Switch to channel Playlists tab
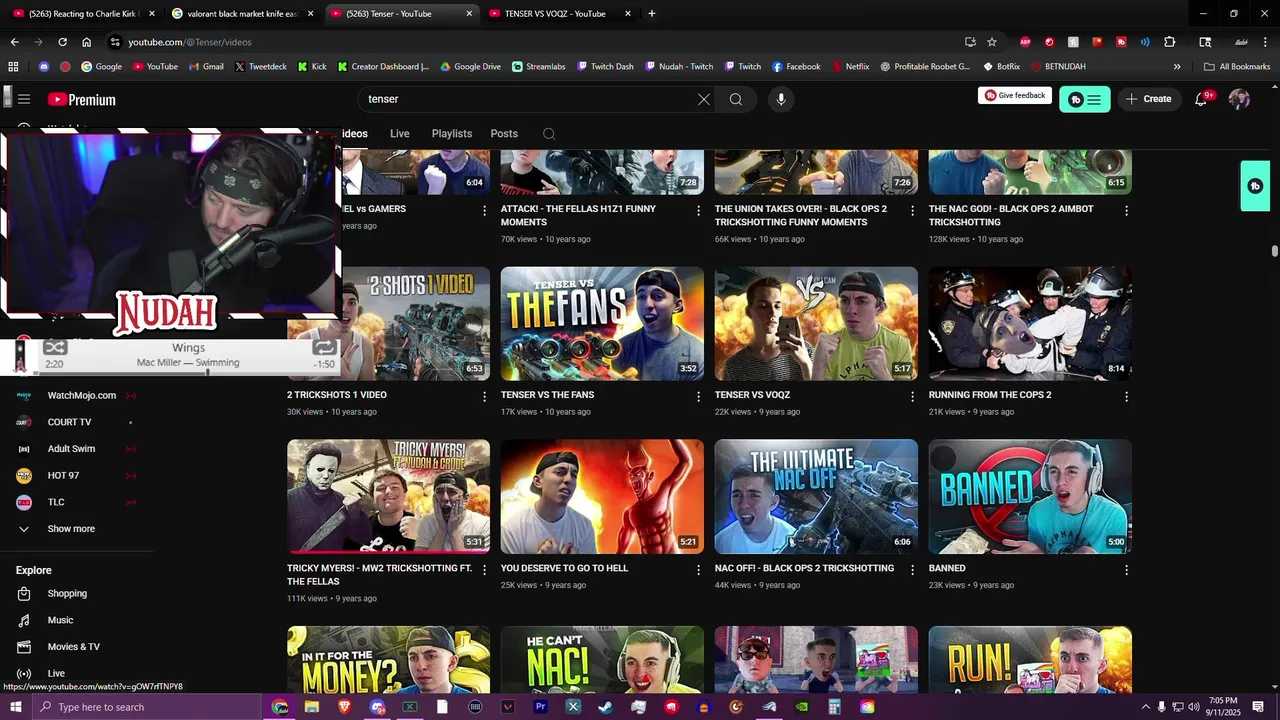 (452, 134)
